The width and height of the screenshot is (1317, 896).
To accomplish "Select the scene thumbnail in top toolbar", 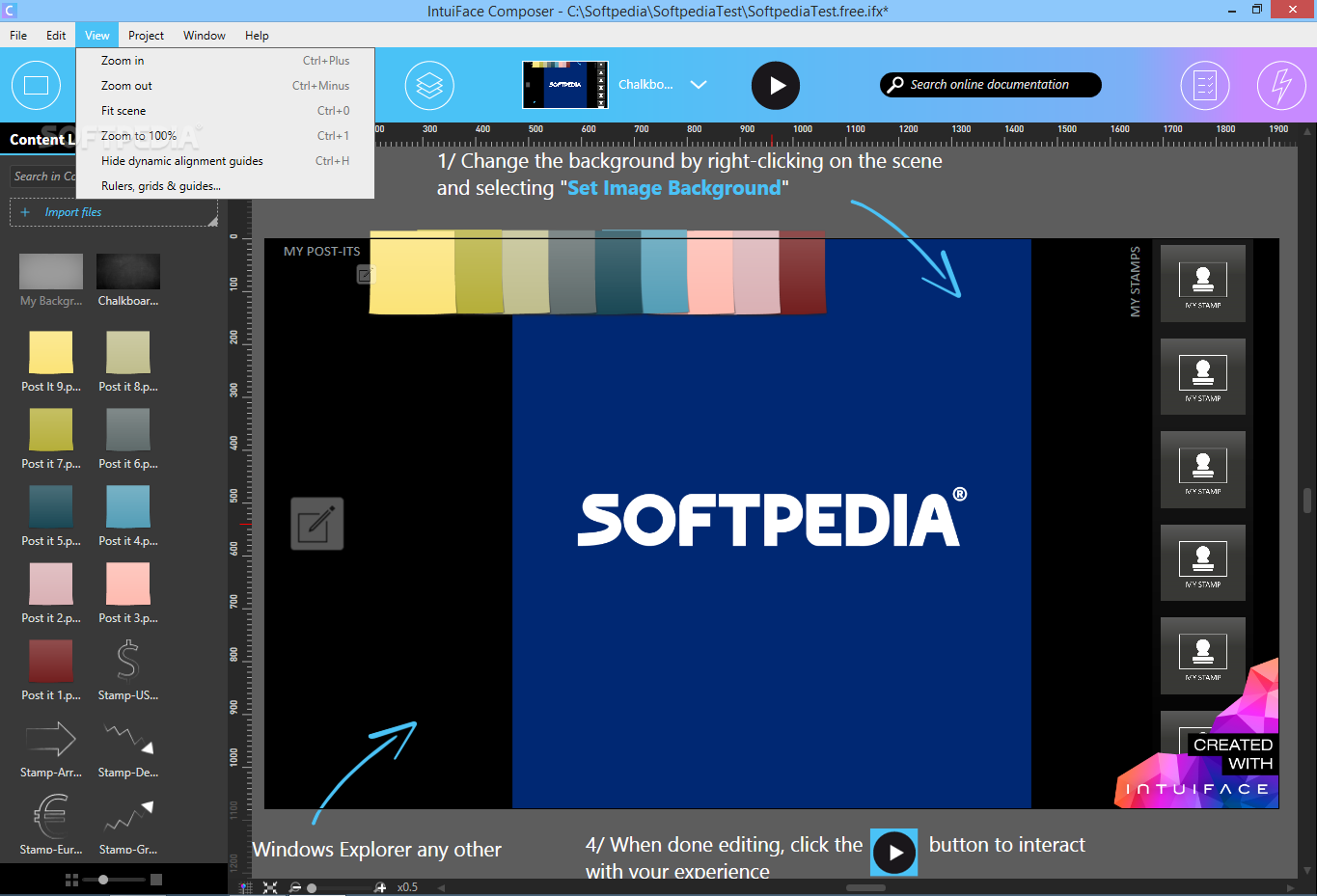I will pos(565,85).
